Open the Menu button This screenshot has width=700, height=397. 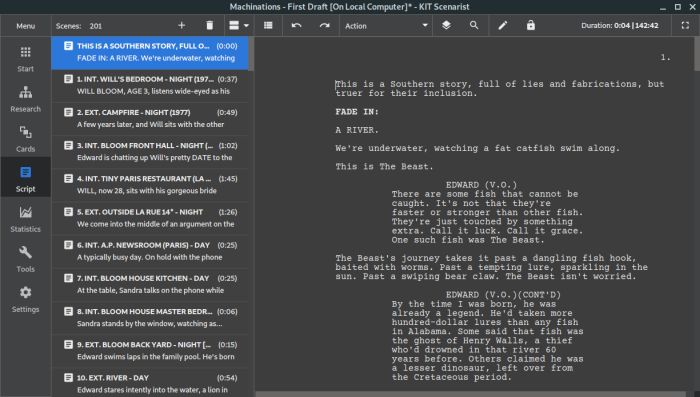click(25, 26)
